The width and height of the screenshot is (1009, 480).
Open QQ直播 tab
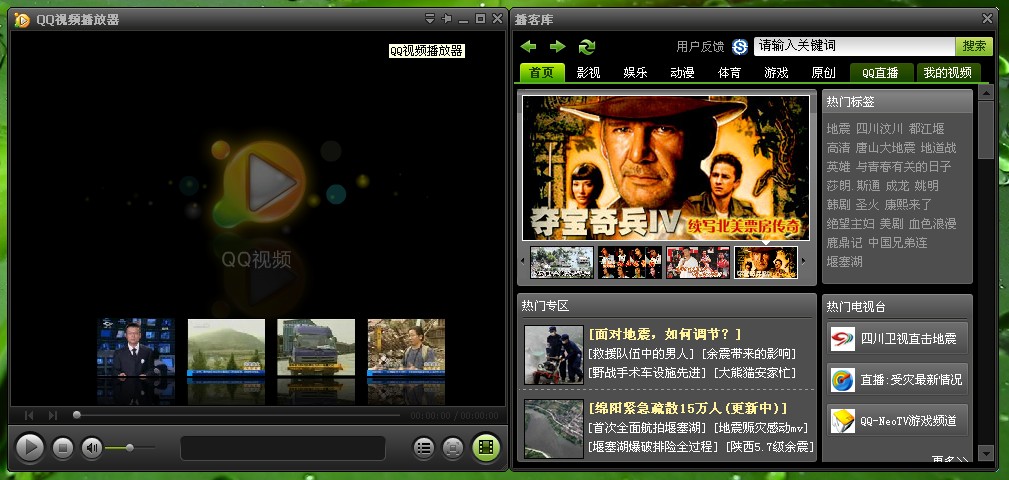[881, 73]
